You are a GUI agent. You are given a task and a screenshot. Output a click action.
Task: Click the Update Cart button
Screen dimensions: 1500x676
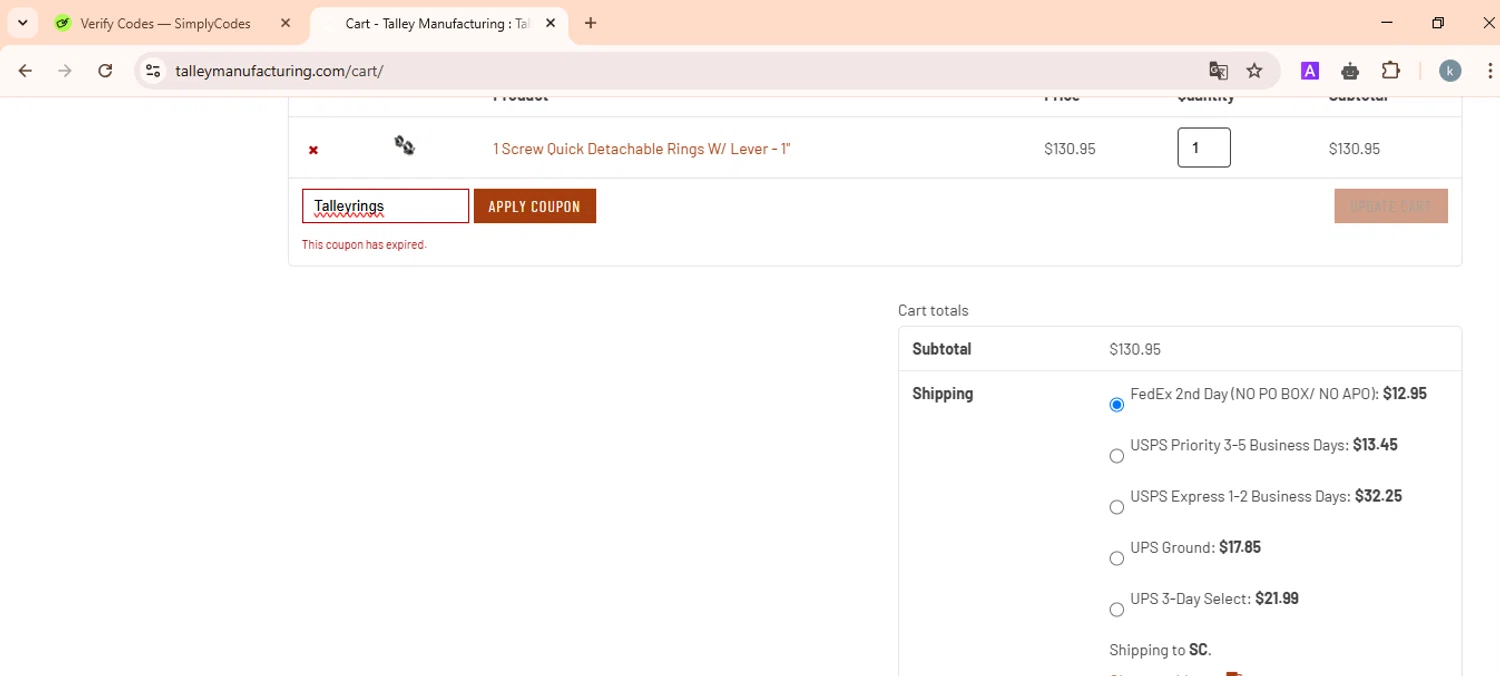[1391, 206]
